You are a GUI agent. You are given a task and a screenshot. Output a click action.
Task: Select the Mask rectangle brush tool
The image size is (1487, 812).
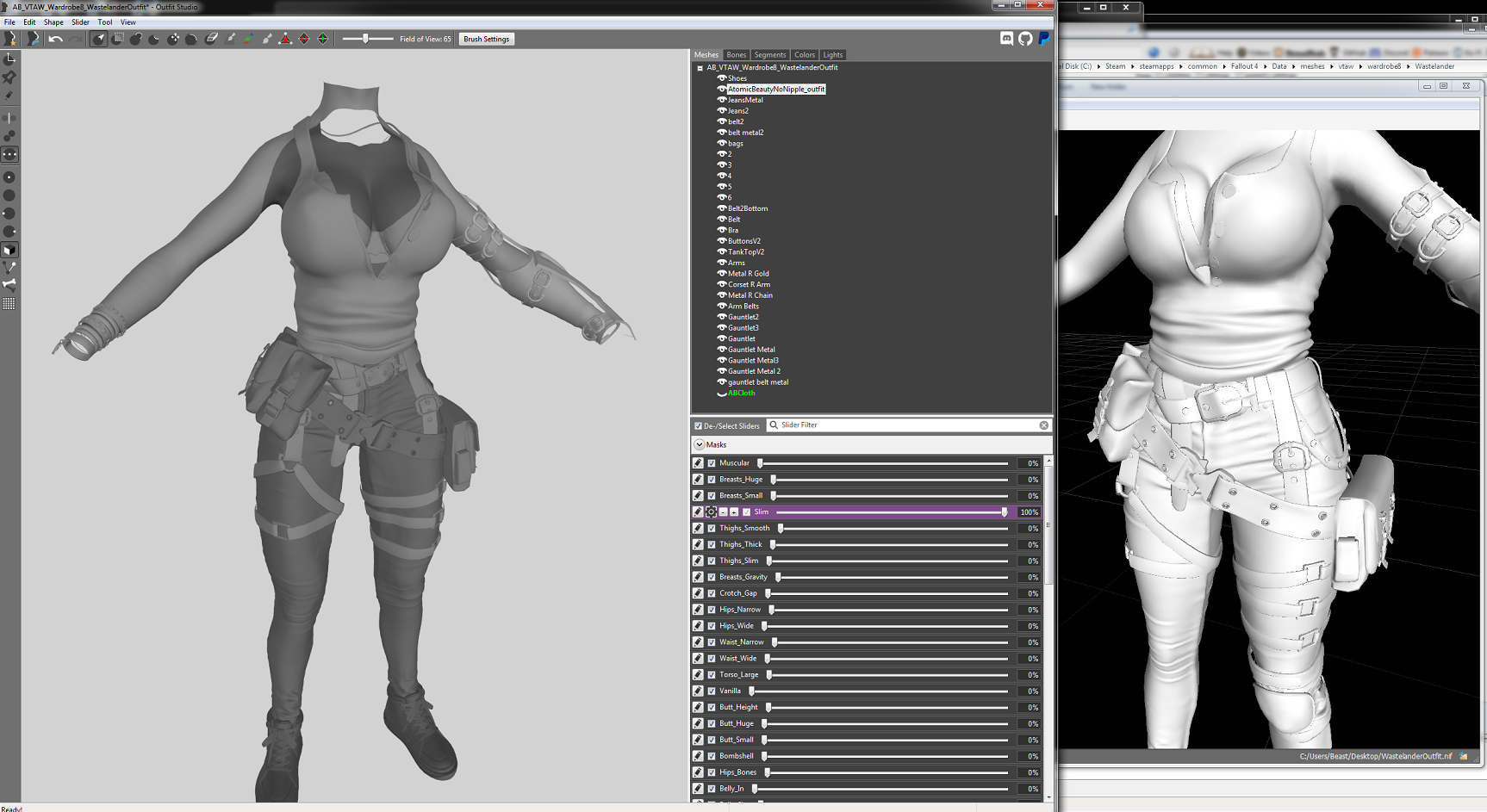tap(118, 39)
